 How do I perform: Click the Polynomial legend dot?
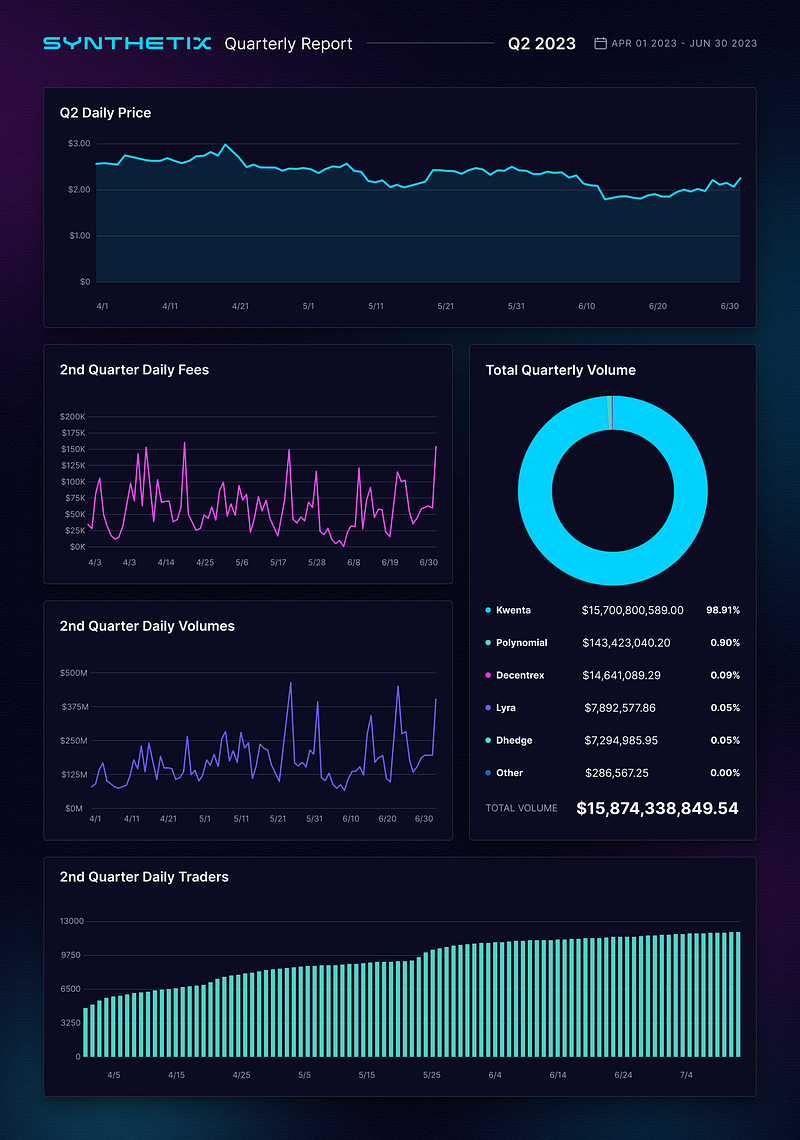coord(488,643)
